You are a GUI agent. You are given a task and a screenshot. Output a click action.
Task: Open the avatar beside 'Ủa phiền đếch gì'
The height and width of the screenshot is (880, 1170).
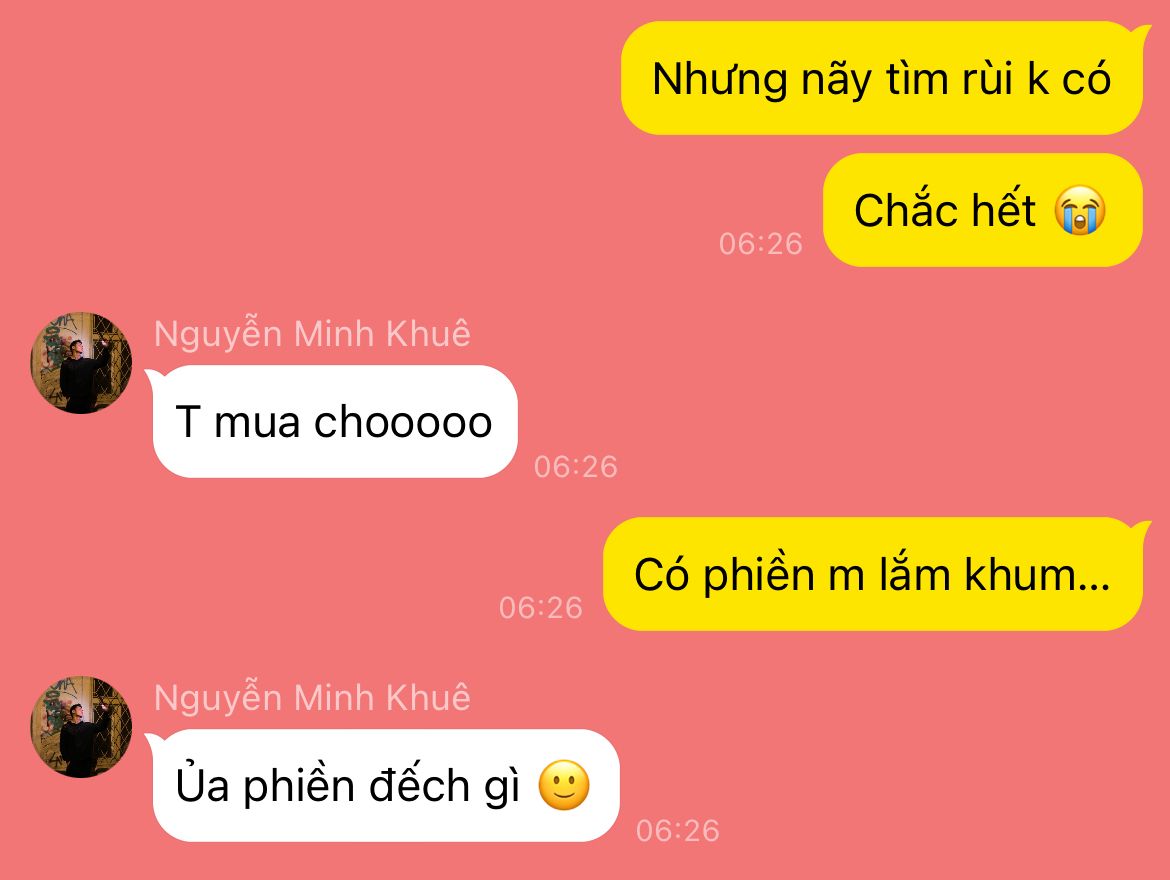coord(81,727)
